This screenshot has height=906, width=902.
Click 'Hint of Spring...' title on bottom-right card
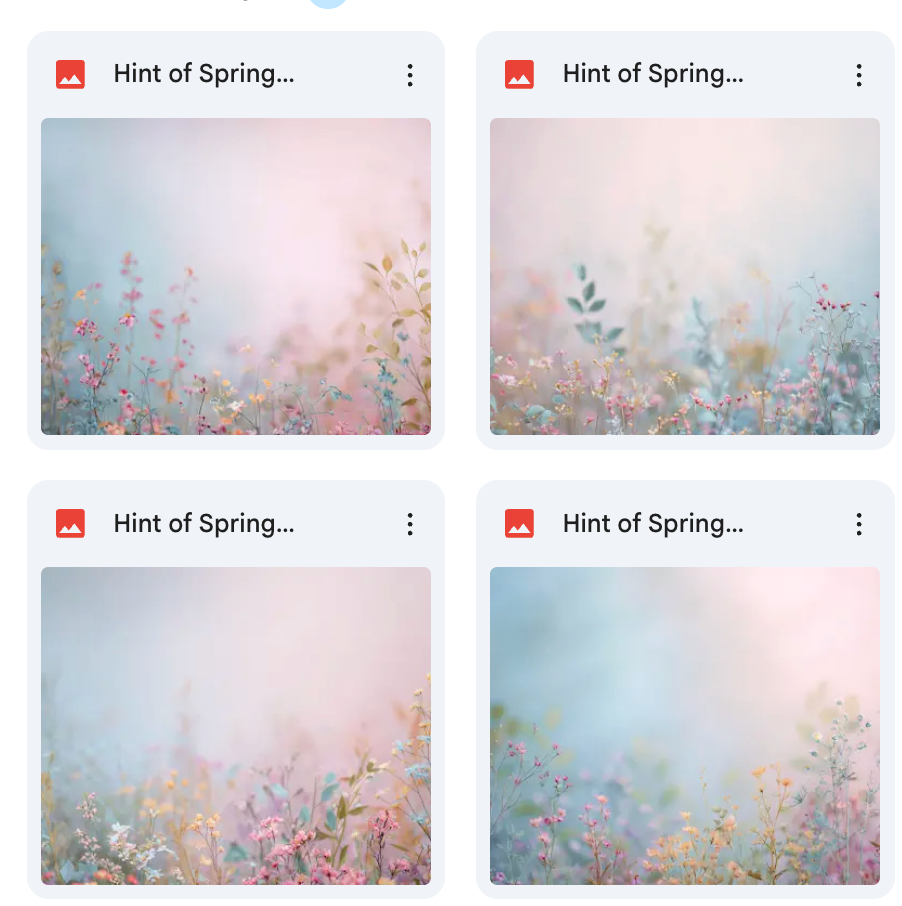[x=653, y=523]
